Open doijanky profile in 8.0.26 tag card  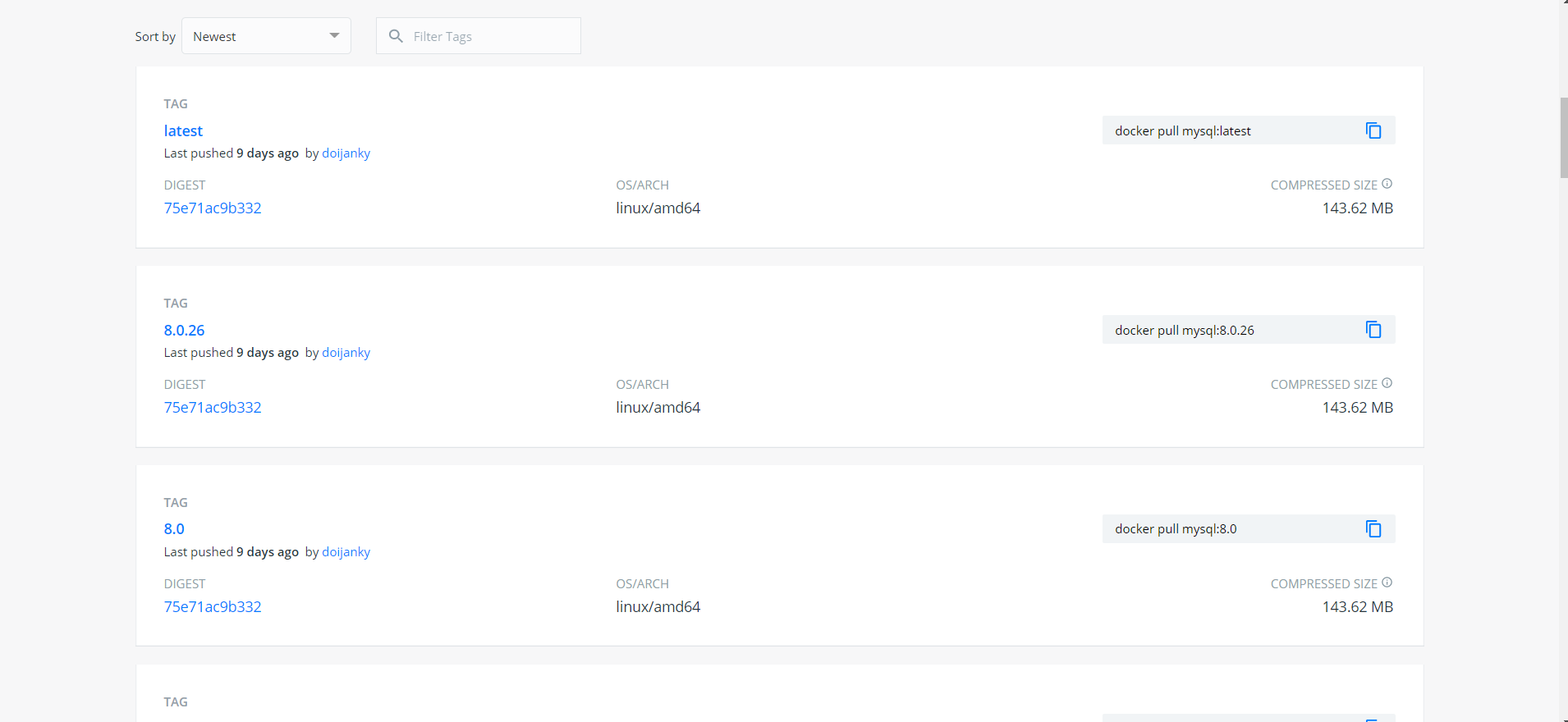[346, 353]
